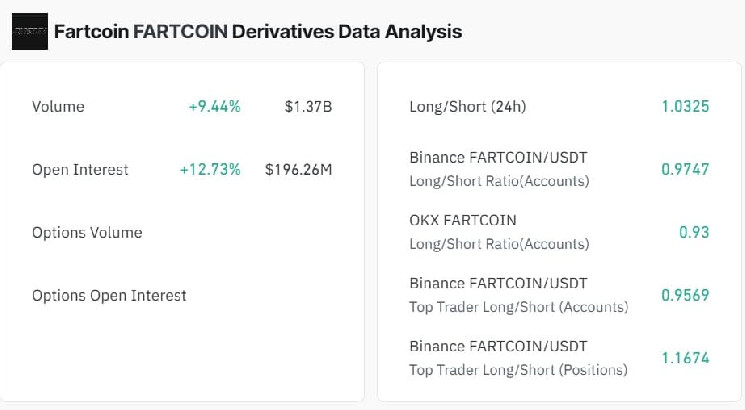Open Binance Top Trader Long/Short (Positions) entry
Screen dimensions: 745x410
click(518, 358)
